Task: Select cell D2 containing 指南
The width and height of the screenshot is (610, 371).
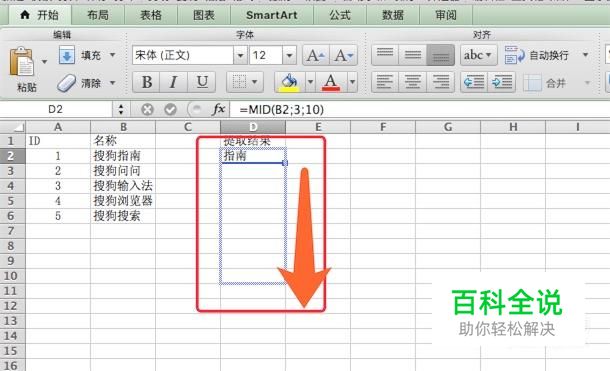Action: (x=253, y=156)
